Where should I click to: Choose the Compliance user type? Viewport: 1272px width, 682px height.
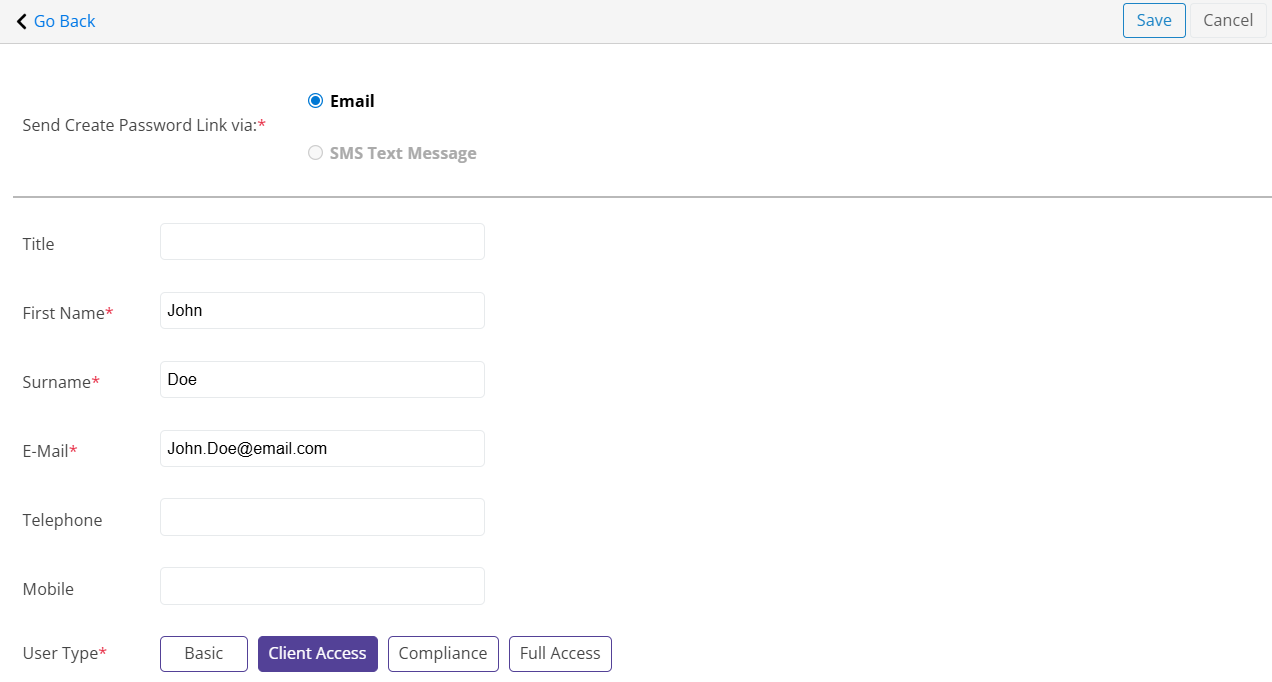click(443, 654)
